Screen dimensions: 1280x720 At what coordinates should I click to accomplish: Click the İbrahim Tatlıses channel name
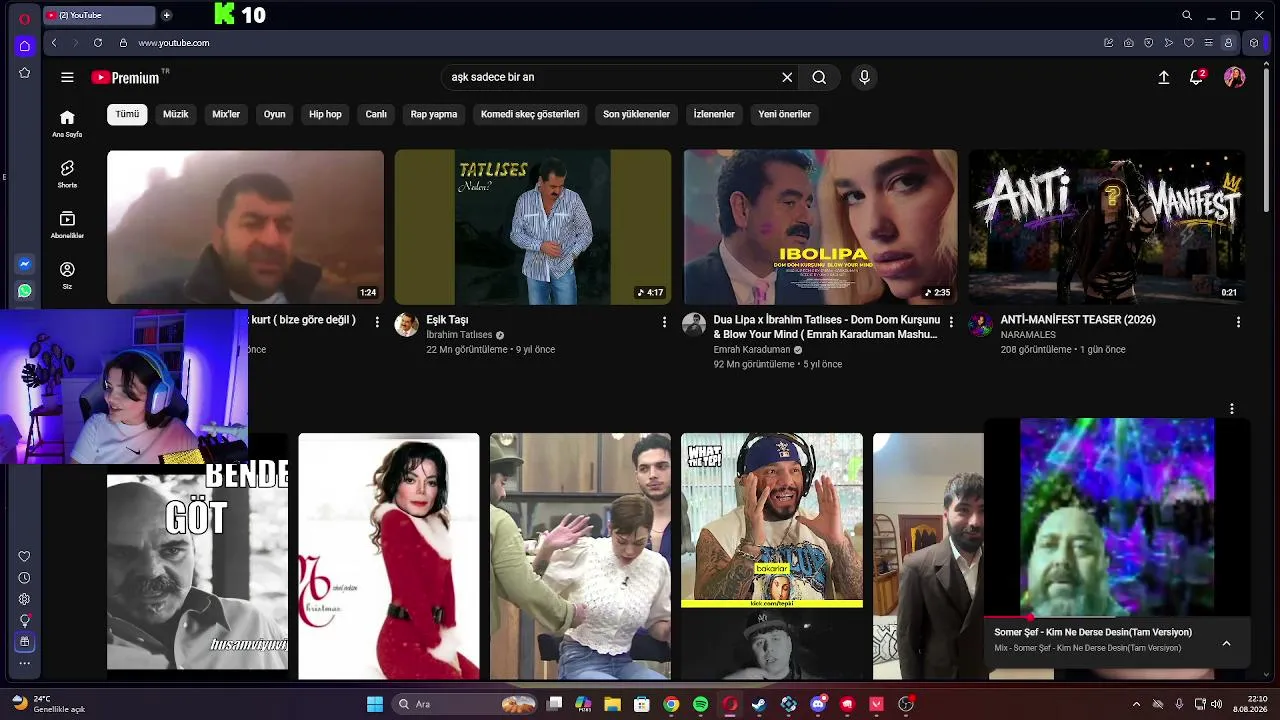tap(459, 335)
